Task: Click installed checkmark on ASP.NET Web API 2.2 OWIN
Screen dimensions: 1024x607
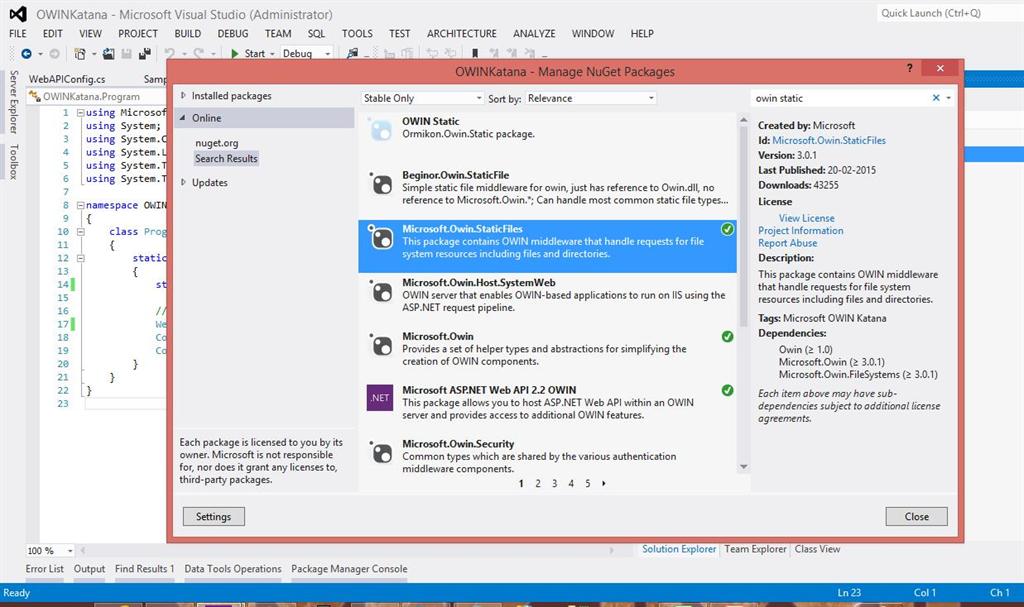Action: (x=727, y=390)
